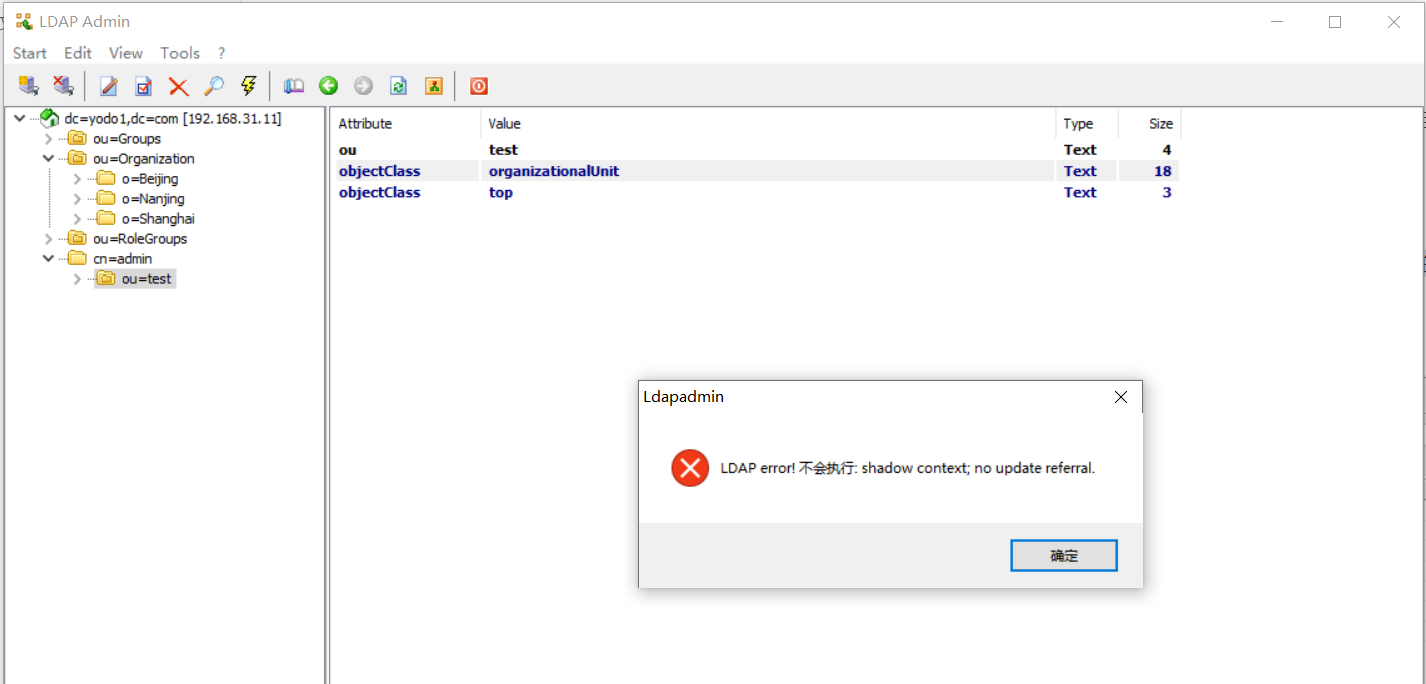
Task: Click the LDAP error message text
Action: point(908,468)
